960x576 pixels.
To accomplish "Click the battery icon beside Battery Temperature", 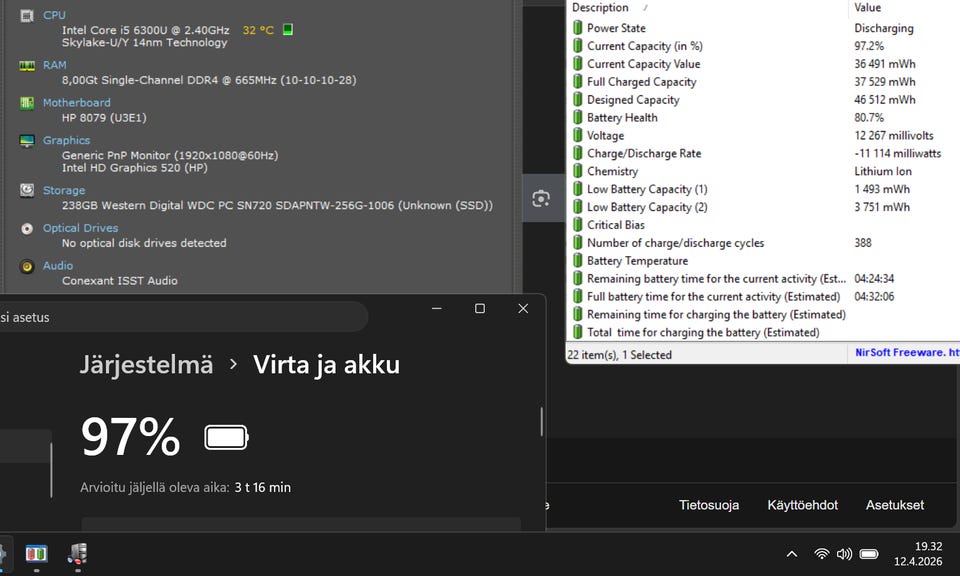I will coord(577,260).
